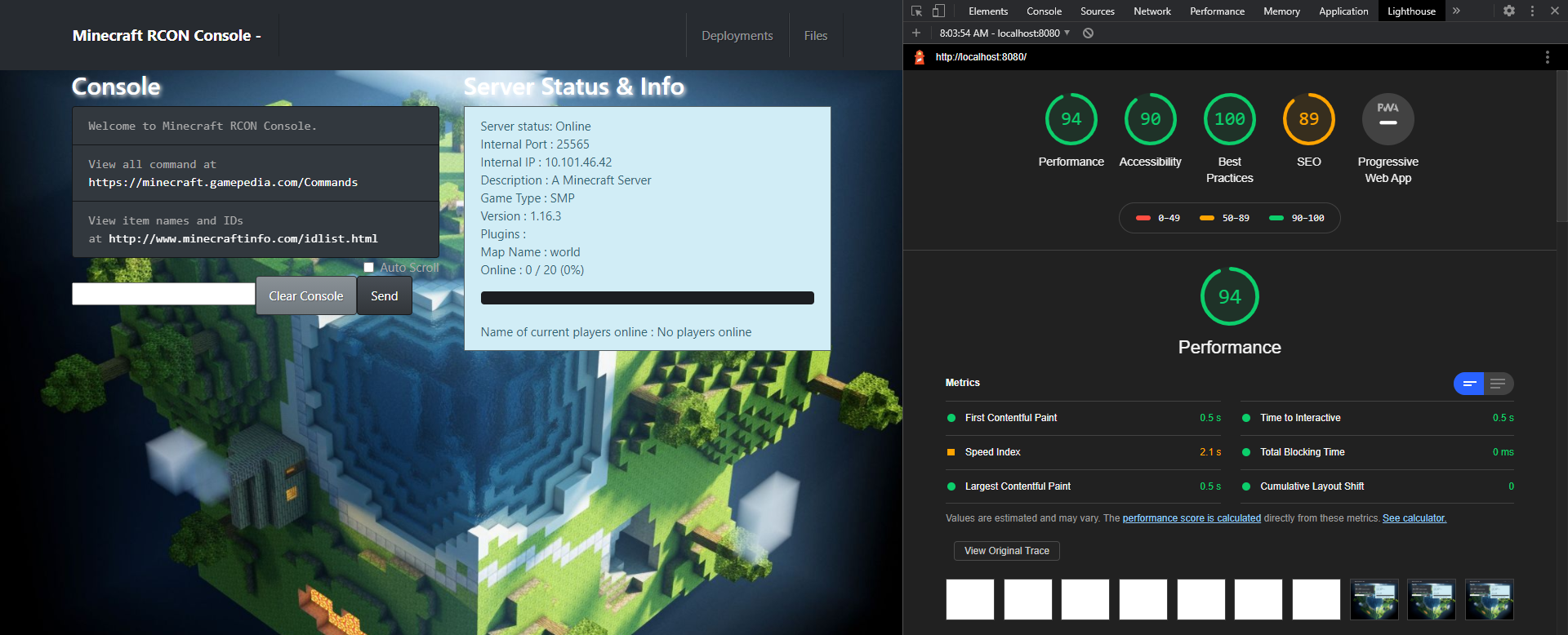Show more DevTools tabs via the chevron
The image size is (1568, 635).
(1456, 11)
